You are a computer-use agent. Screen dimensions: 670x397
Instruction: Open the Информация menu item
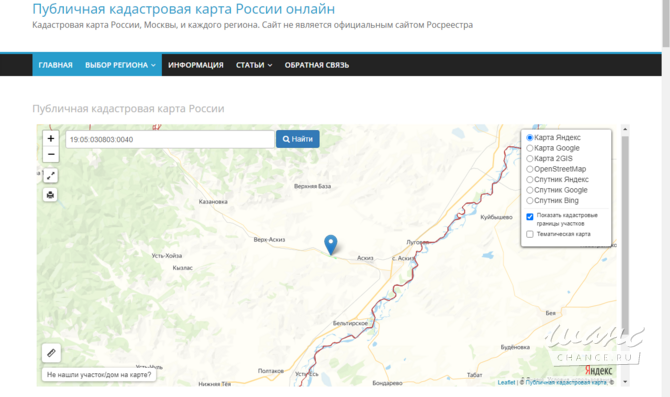pos(196,65)
